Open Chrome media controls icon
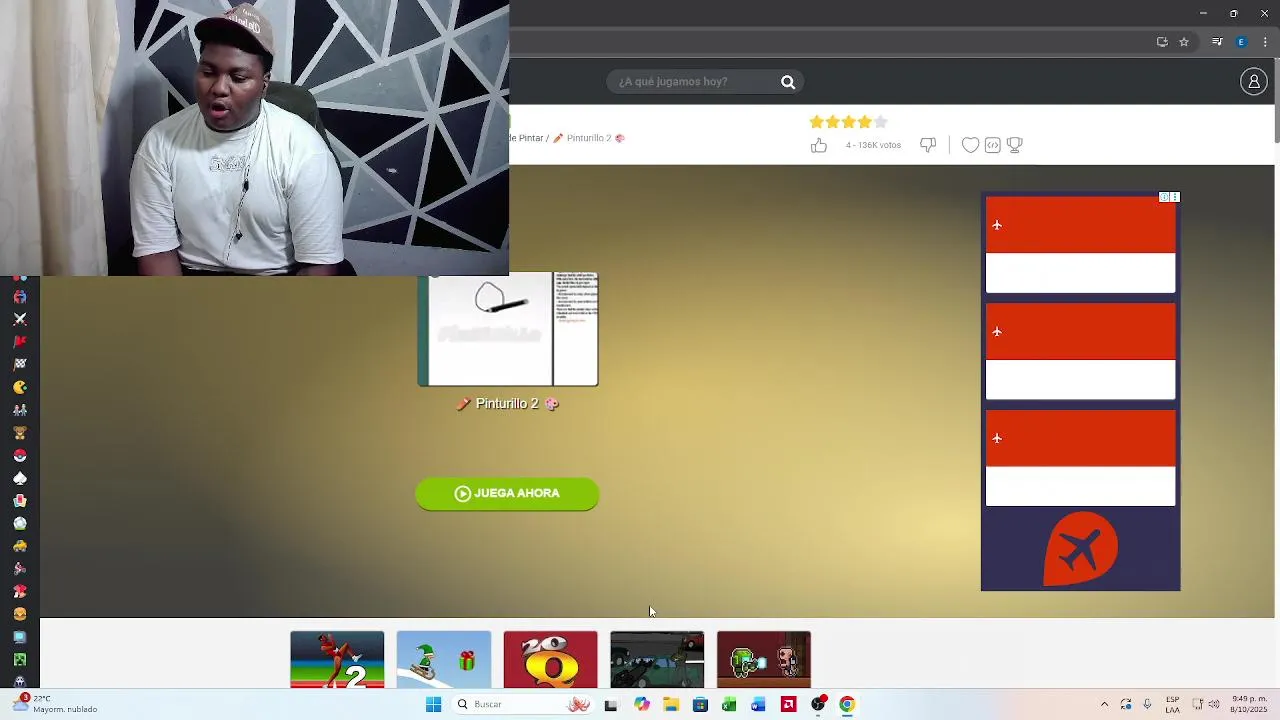 coord(1217,42)
